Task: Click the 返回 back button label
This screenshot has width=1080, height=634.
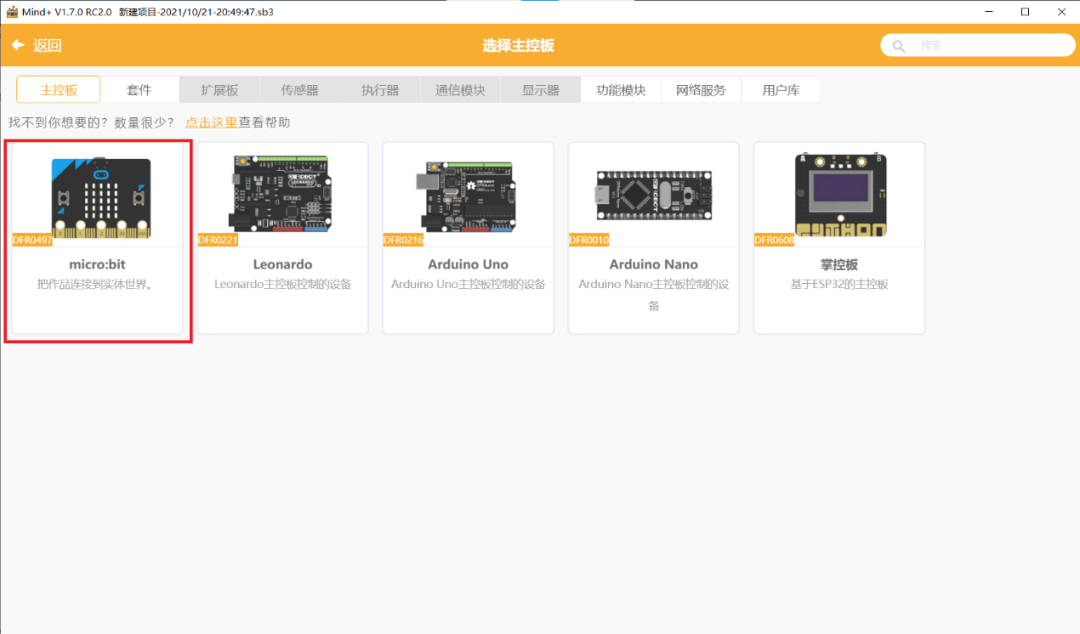Action: tap(47, 45)
